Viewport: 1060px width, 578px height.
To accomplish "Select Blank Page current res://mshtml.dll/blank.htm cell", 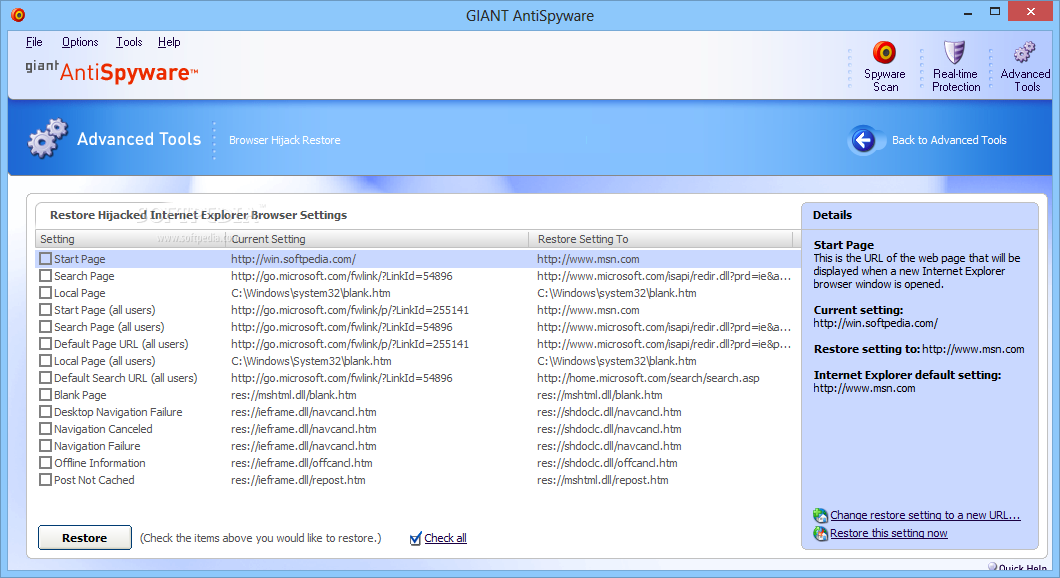I will (294, 395).
